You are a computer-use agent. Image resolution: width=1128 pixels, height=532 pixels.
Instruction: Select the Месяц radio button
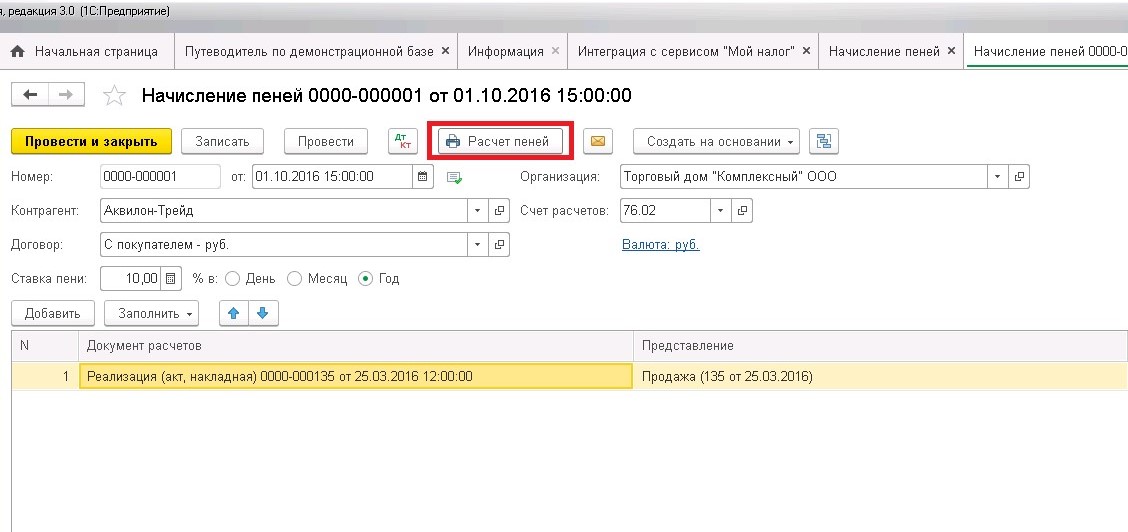[x=294, y=279]
